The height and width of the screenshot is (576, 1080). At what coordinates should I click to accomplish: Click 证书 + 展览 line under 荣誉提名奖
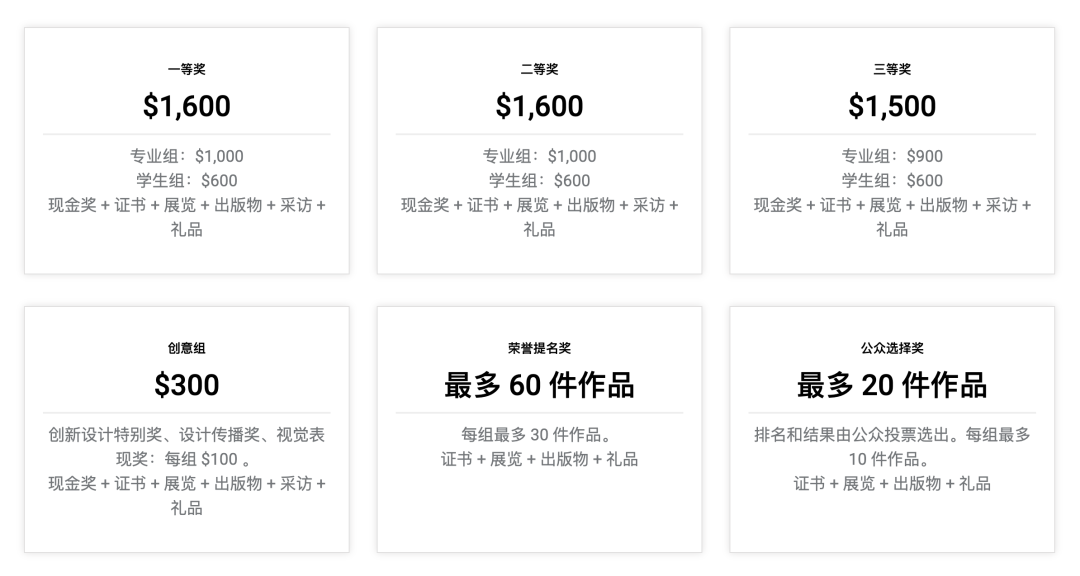(x=539, y=459)
